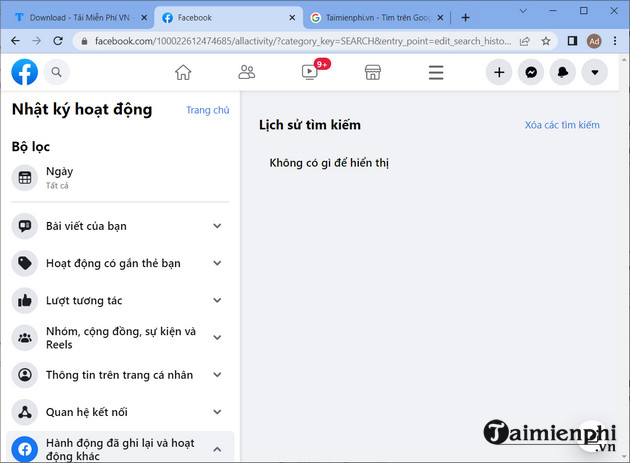
Task: Select Bài viết của bạn label
Action: (x=86, y=226)
